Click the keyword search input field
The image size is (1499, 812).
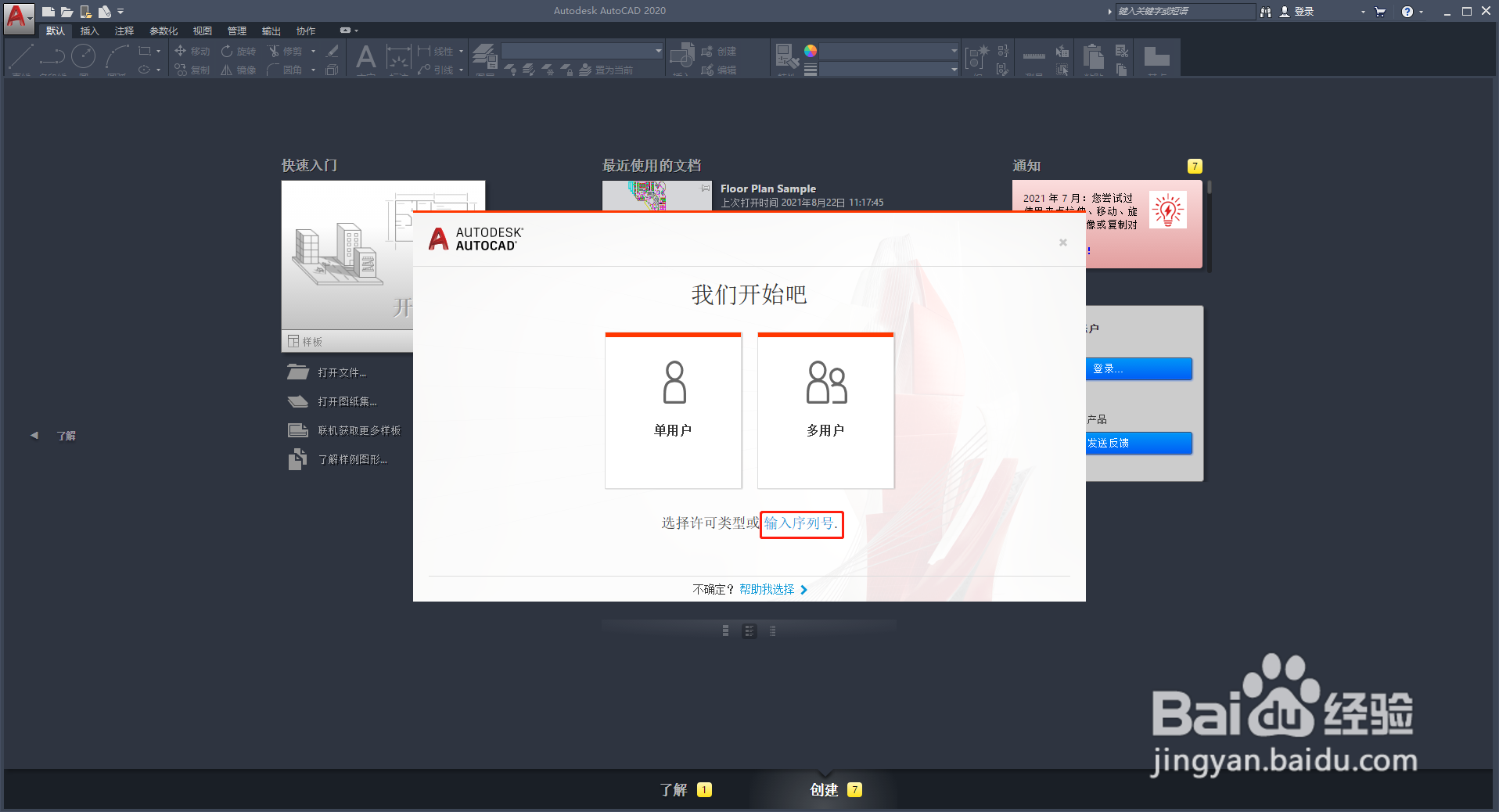[x=1185, y=11]
